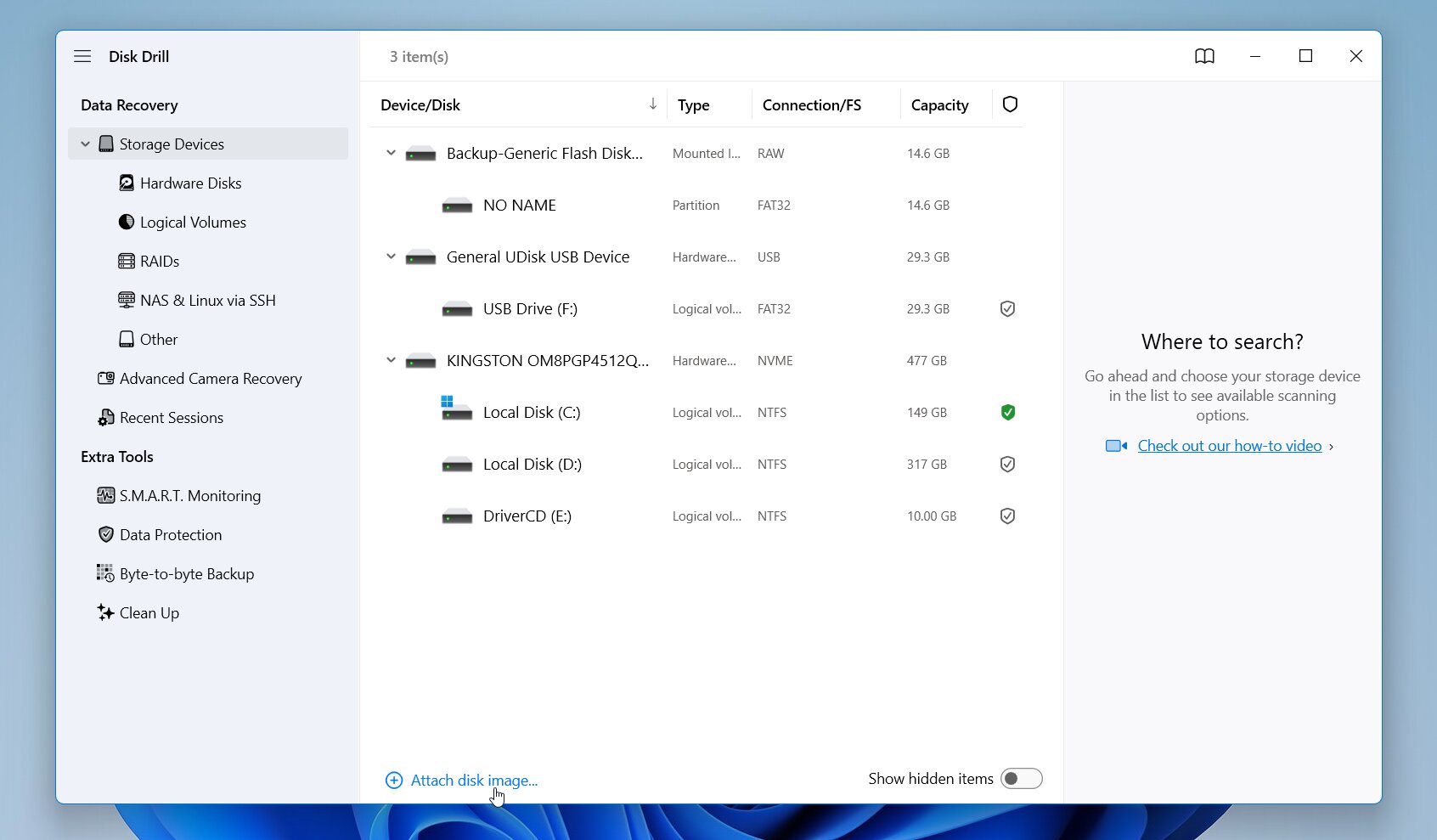Screen dimensions: 1437x840
Task: Sort list by Device/Disk column
Action: (420, 104)
